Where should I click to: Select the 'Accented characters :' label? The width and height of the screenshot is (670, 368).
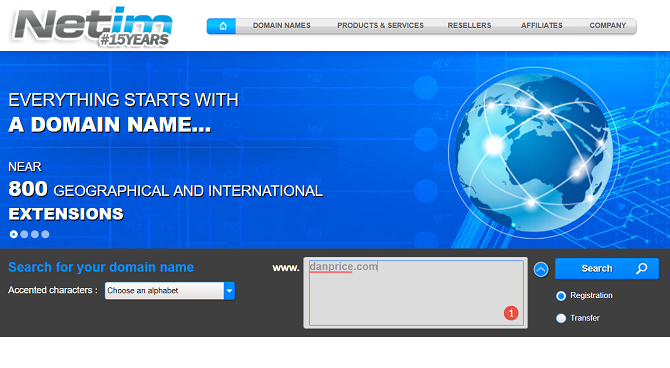(x=53, y=290)
